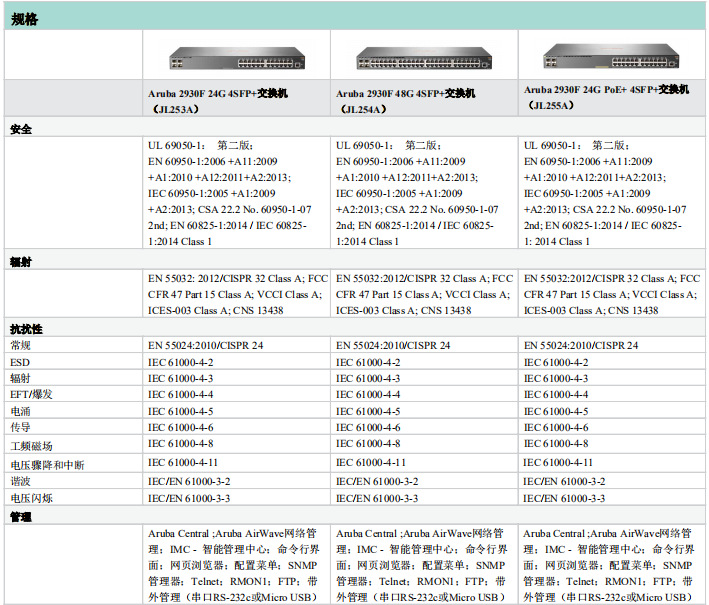Click IEC 61000-4-11 in the JL255A column

(x=558, y=463)
